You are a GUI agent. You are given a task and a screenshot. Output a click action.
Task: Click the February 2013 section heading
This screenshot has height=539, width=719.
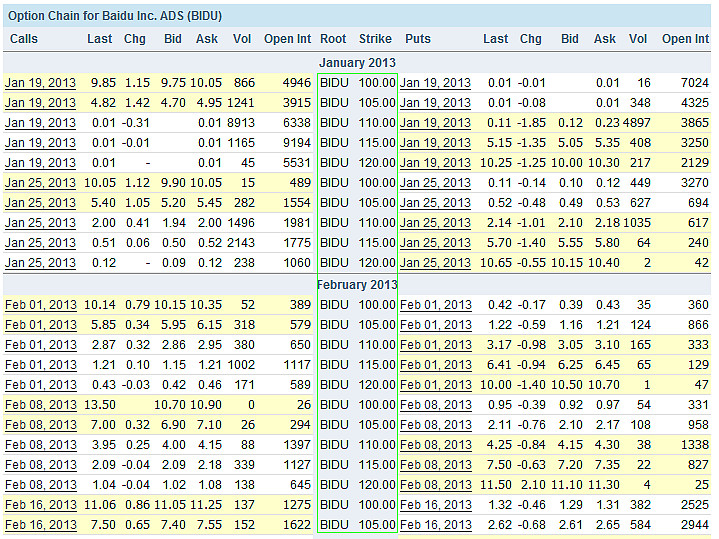[357, 285]
